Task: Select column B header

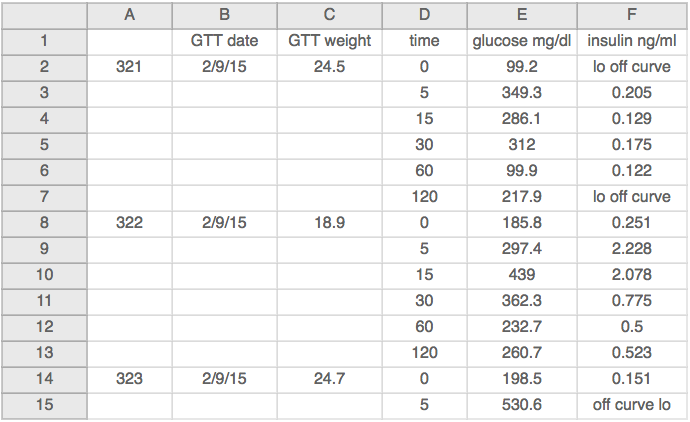Action: [224, 15]
